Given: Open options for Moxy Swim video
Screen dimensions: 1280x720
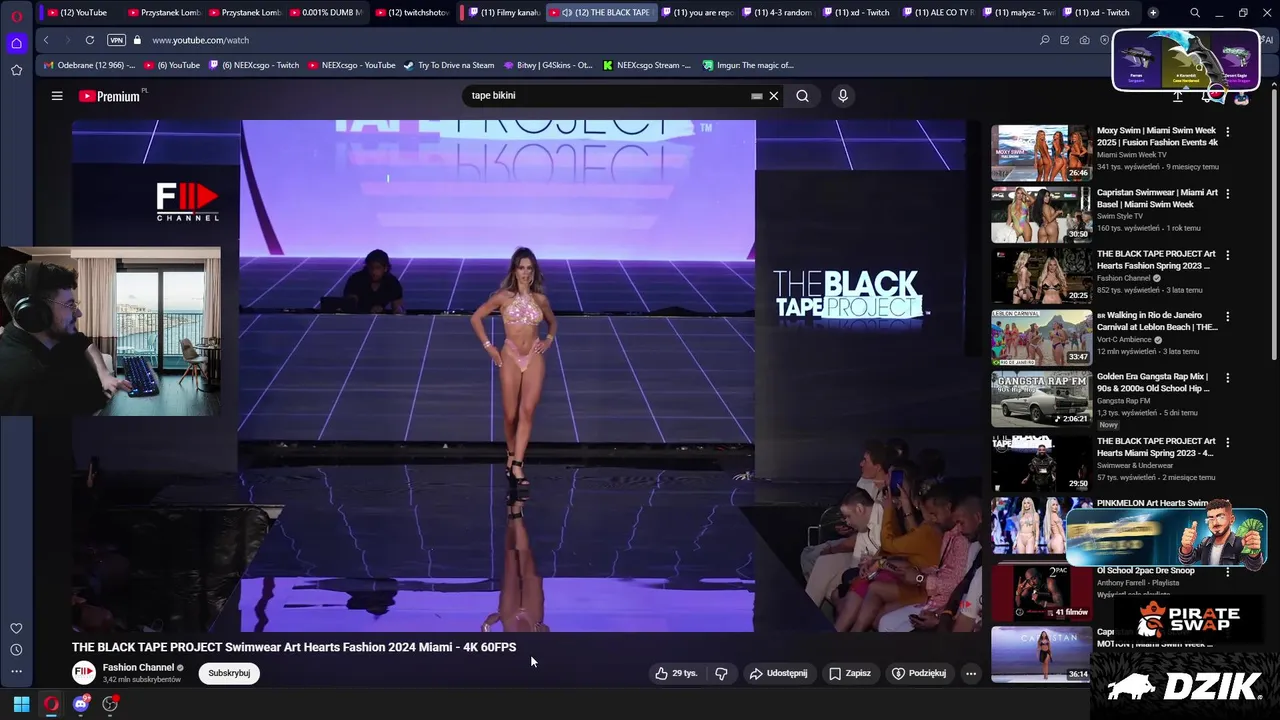Looking at the screenshot, I should point(1228,131).
